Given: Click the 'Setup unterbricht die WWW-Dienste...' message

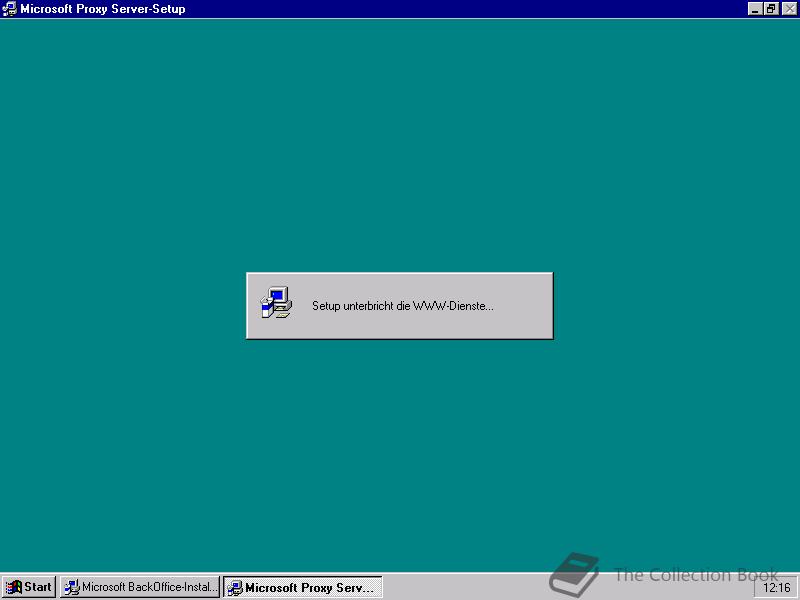Looking at the screenshot, I should pos(403,306).
